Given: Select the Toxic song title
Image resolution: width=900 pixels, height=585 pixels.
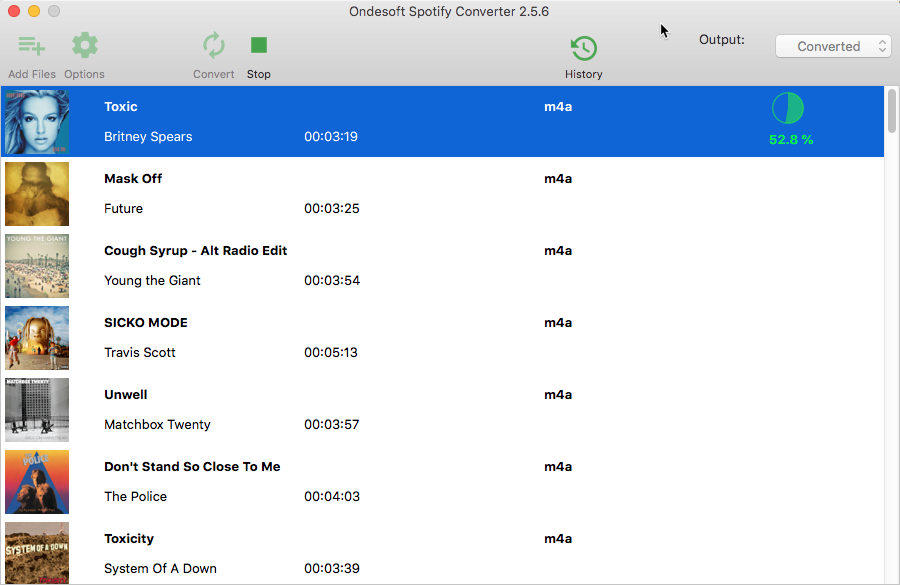Looking at the screenshot, I should pos(121,107).
